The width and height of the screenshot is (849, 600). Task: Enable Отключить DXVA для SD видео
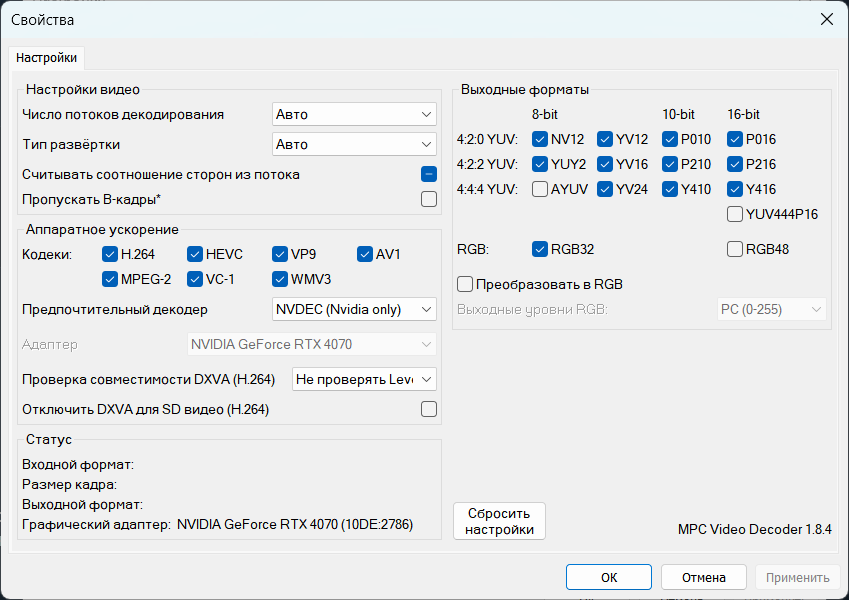click(429, 409)
